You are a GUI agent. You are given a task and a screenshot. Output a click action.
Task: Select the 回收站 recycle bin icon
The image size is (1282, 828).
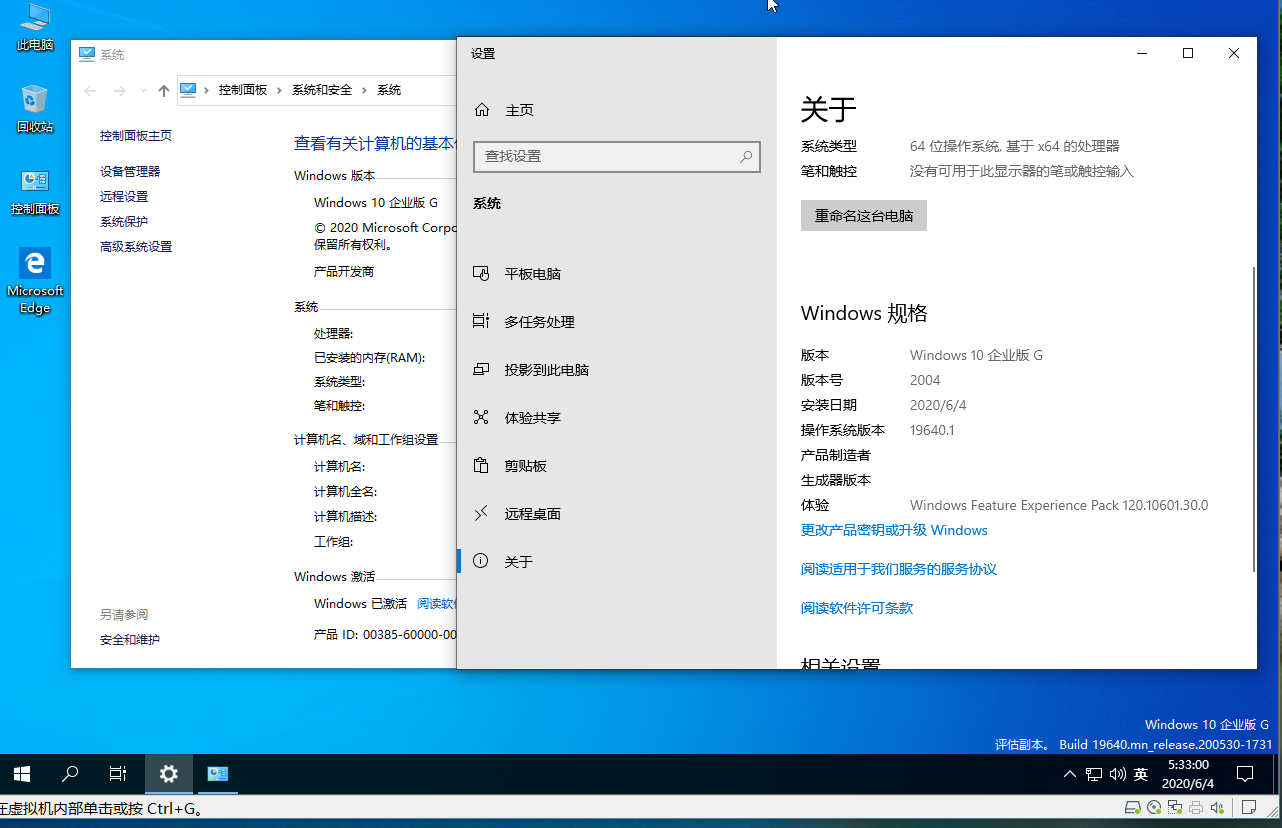tap(35, 108)
